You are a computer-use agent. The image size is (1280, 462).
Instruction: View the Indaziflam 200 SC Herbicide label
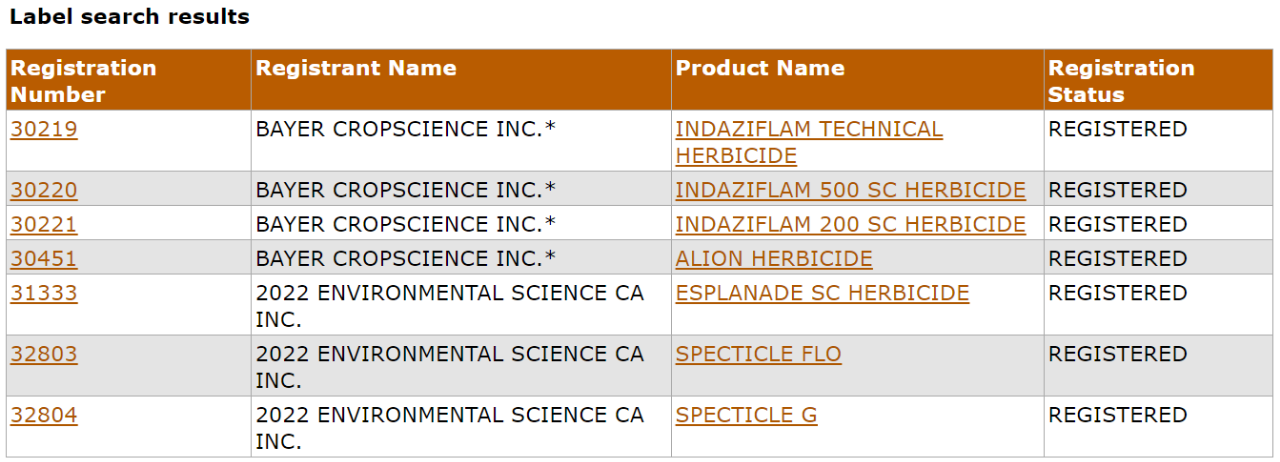click(851, 224)
